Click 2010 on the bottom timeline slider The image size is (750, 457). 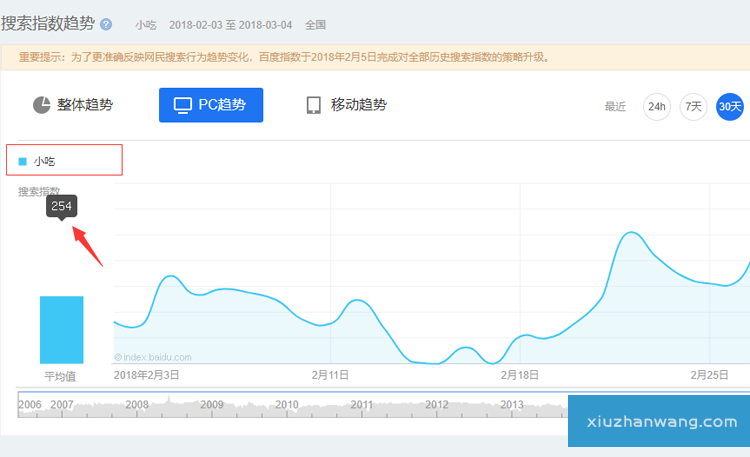[287, 404]
